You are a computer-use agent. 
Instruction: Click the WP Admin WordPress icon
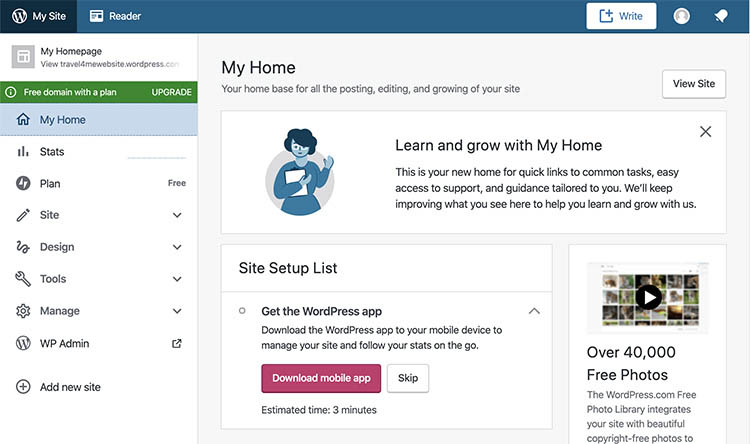coord(22,343)
